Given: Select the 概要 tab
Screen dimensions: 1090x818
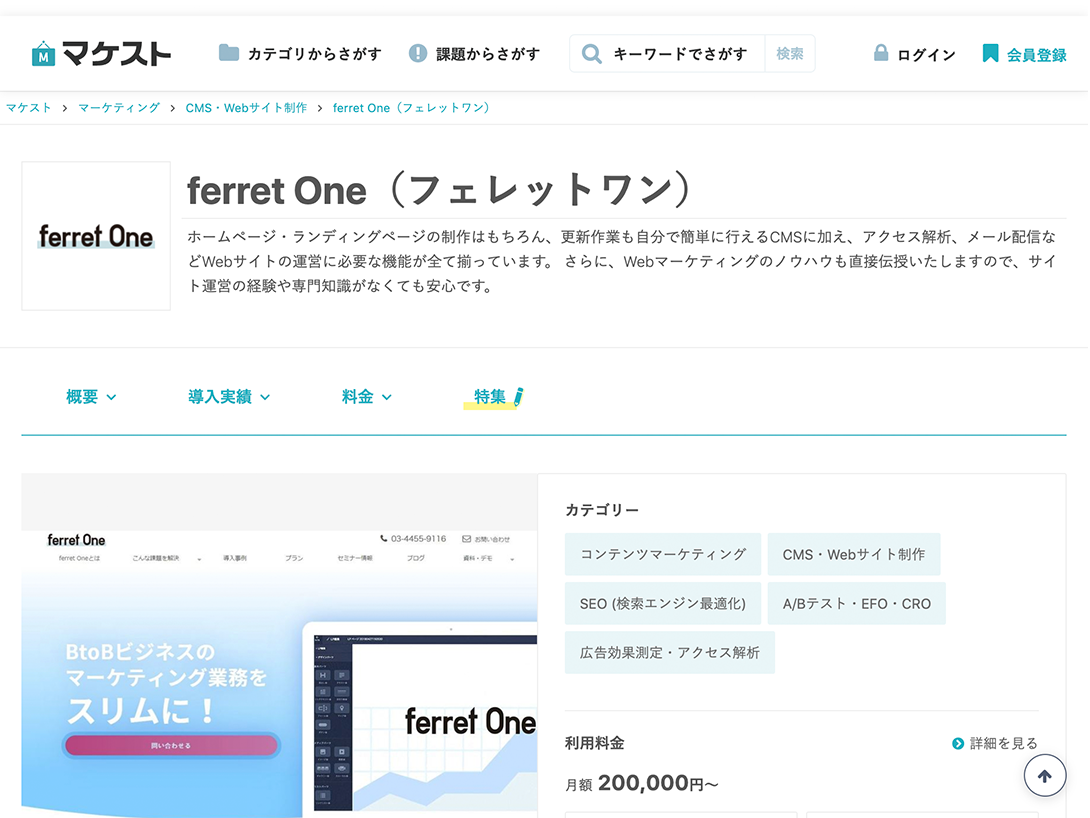Looking at the screenshot, I should coord(82,397).
